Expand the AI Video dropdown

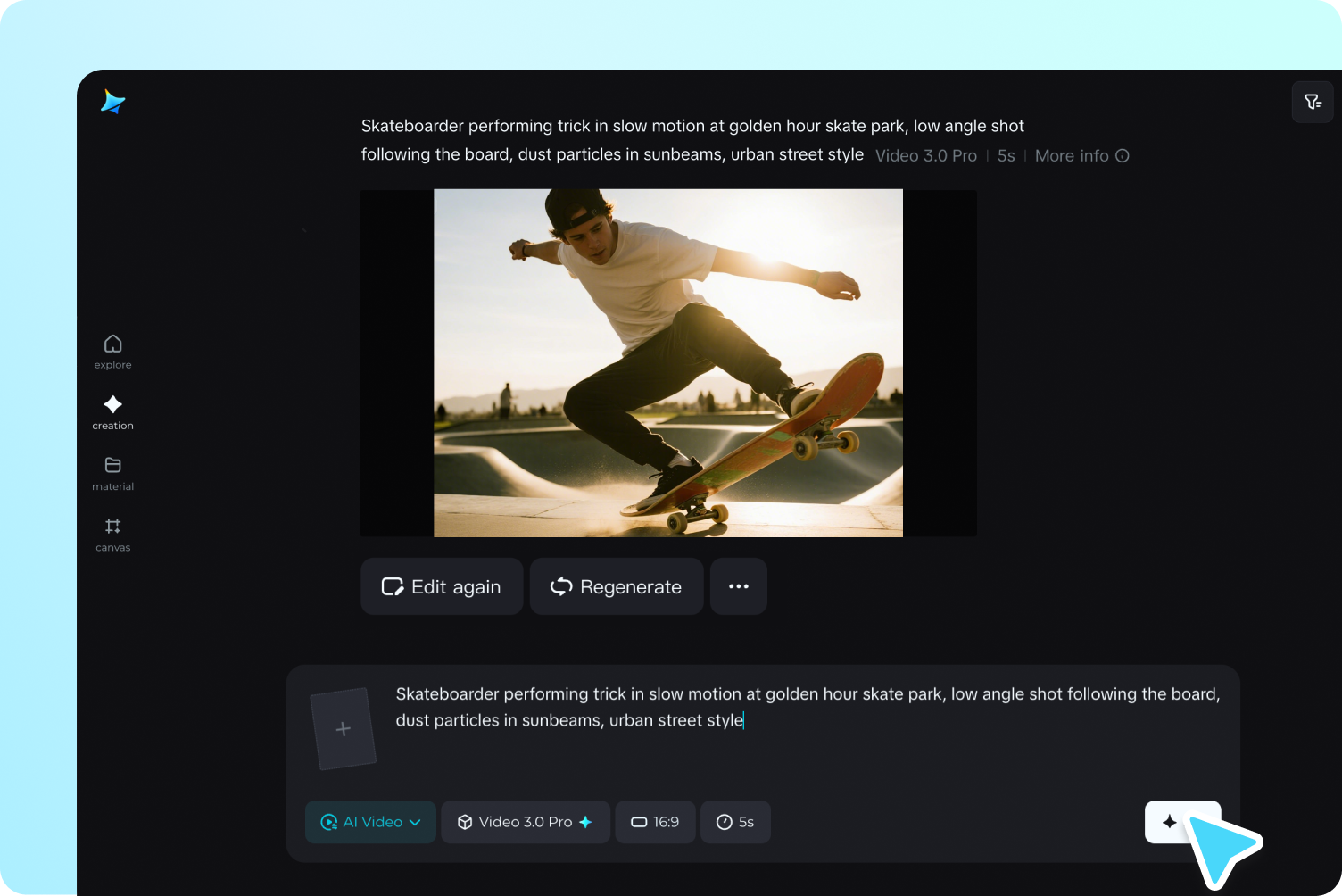(x=416, y=822)
